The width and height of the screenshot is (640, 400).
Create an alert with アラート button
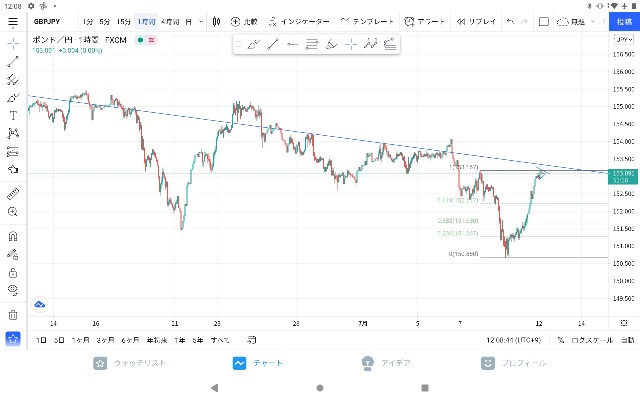(x=424, y=22)
